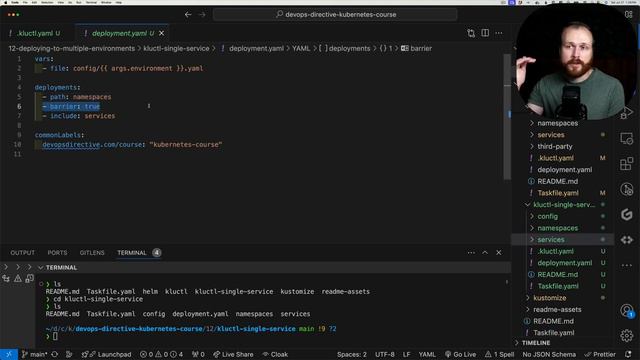The height and width of the screenshot is (360, 640).
Task: Go back using the navigation arrow
Action: coord(188,15)
